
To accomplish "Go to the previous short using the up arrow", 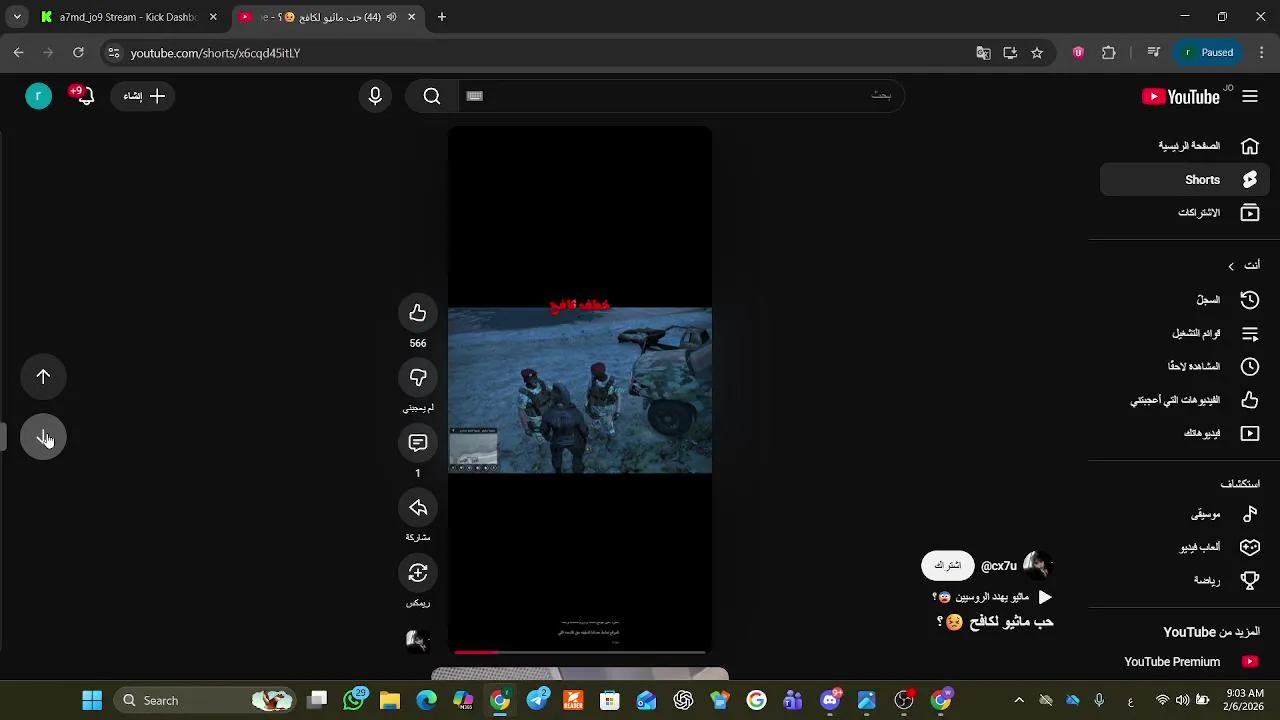I will [43, 377].
